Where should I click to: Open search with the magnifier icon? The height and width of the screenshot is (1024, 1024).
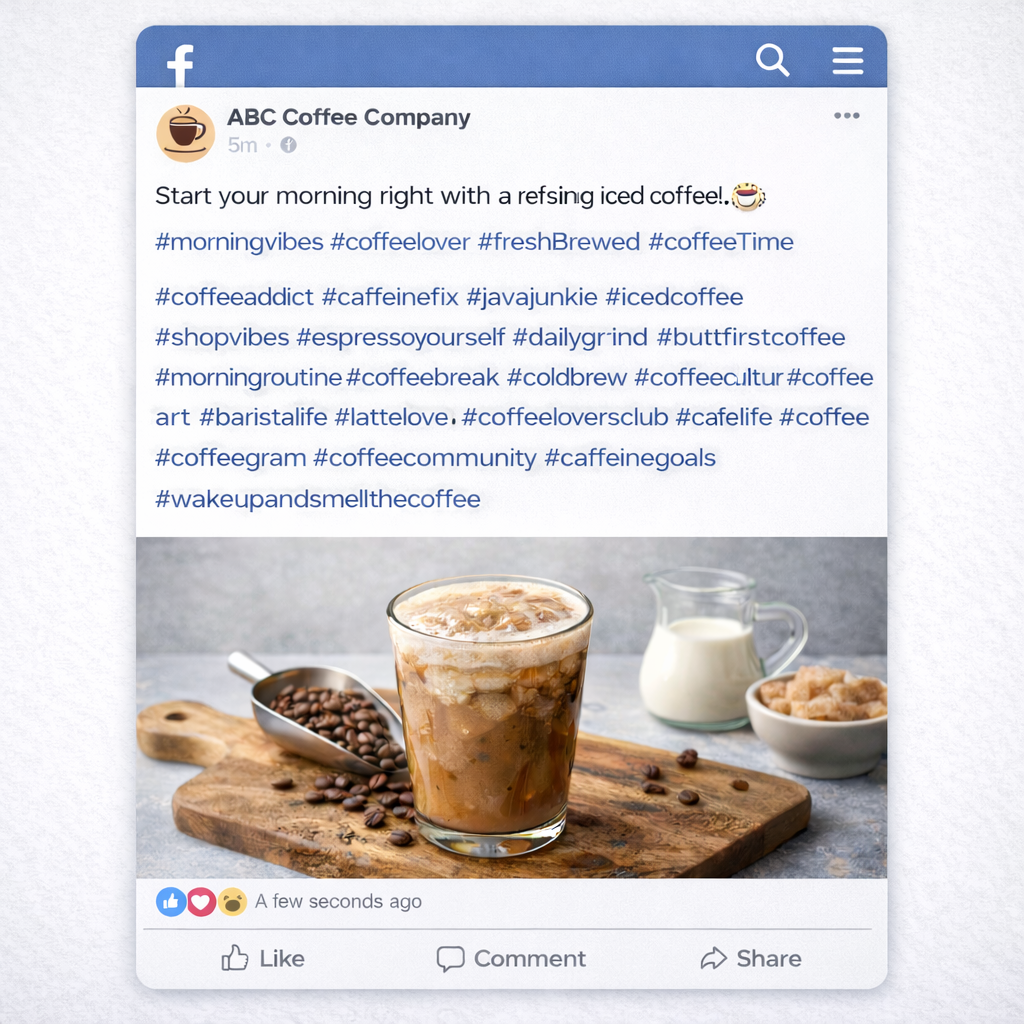pos(773,60)
